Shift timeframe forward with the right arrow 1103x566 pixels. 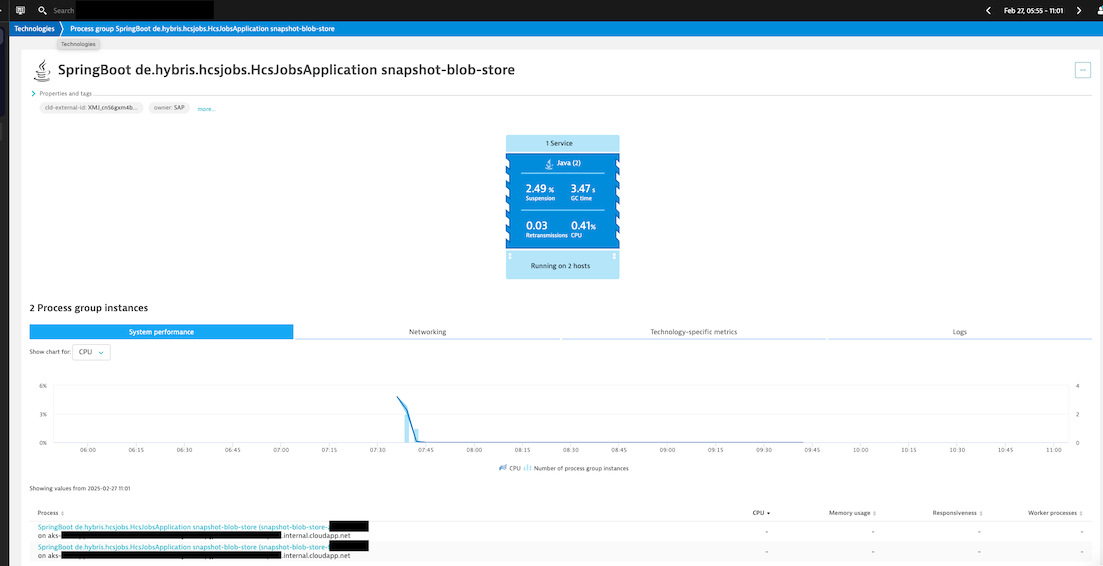tap(1079, 11)
